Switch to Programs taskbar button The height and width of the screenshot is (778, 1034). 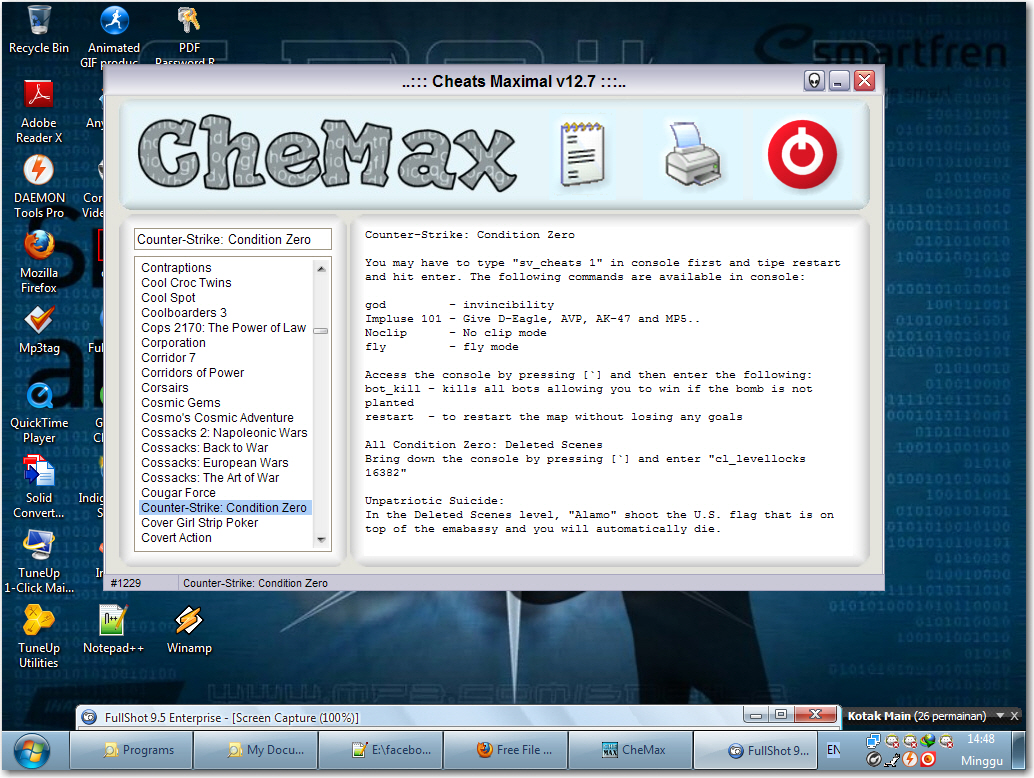point(131,750)
